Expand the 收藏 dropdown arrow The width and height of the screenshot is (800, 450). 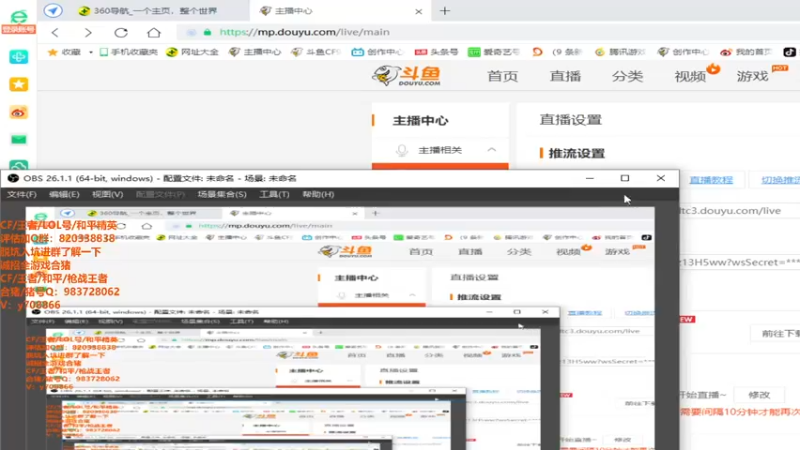click(91, 52)
